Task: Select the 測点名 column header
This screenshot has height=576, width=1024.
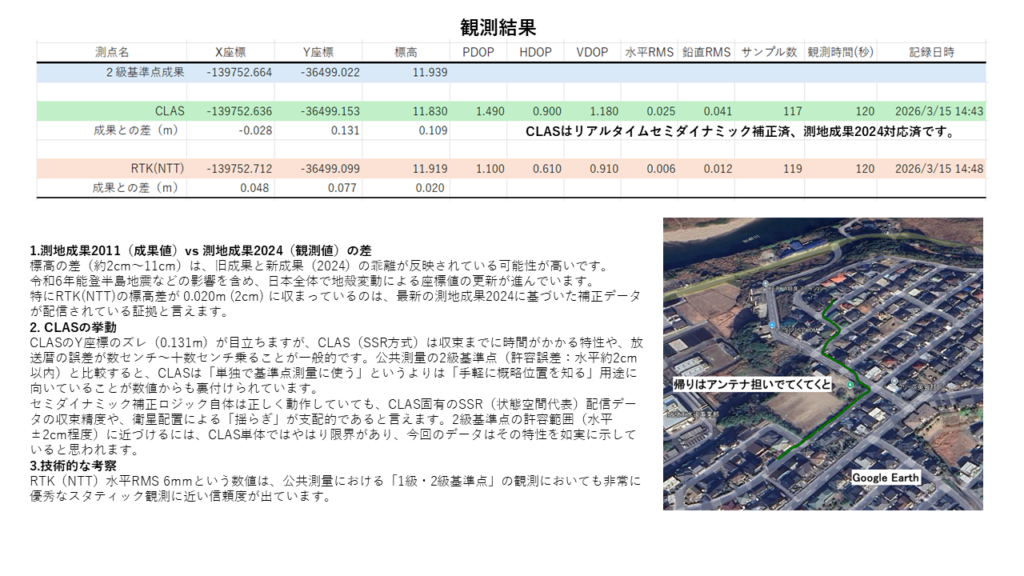Action: tap(112, 52)
